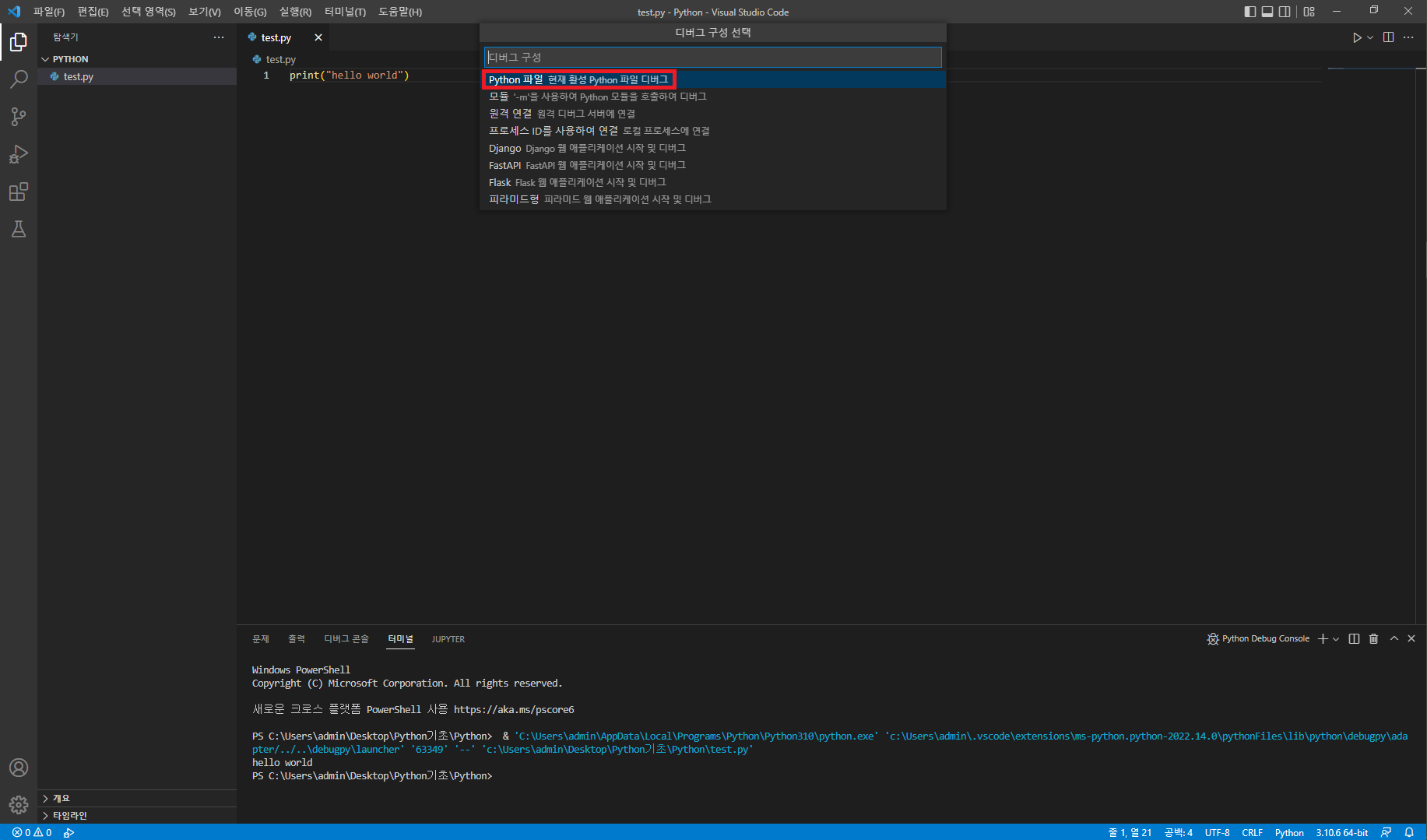This screenshot has height=840, width=1427.
Task: Split the terminal panel
Action: pos(1354,638)
